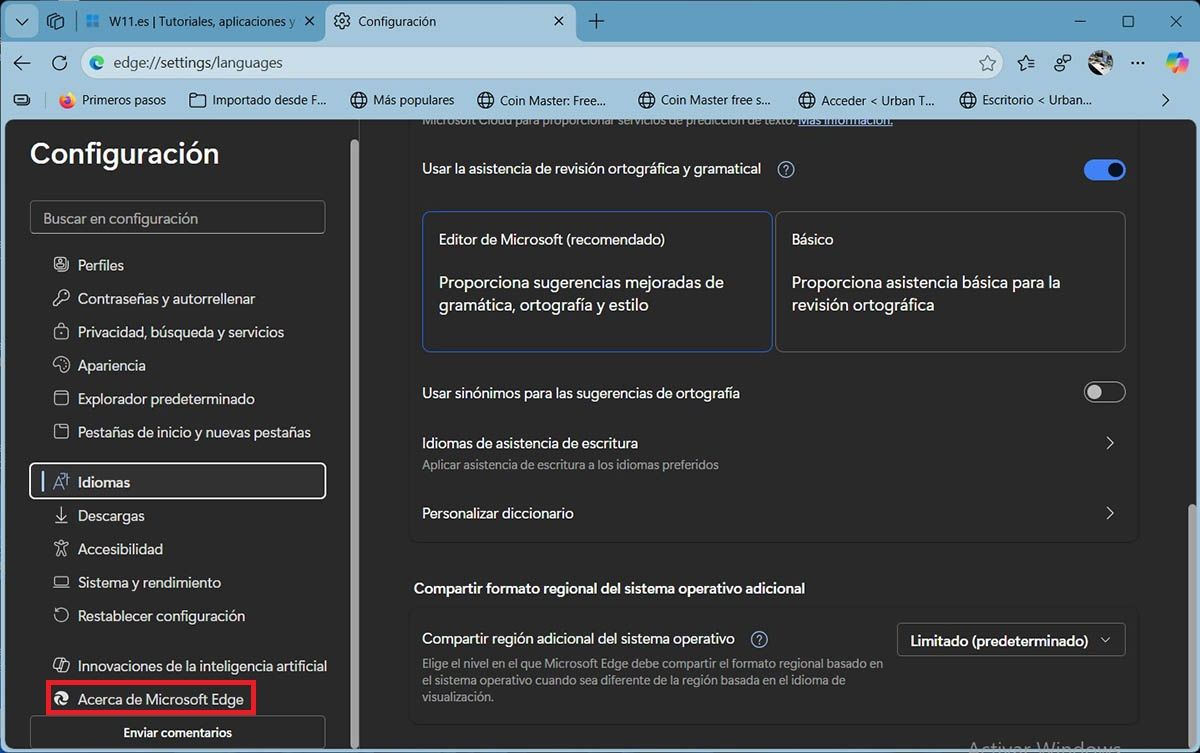Disable spelling and grammar review assistance toggle
Viewport: 1200px width, 753px height.
pyautogui.click(x=1104, y=170)
